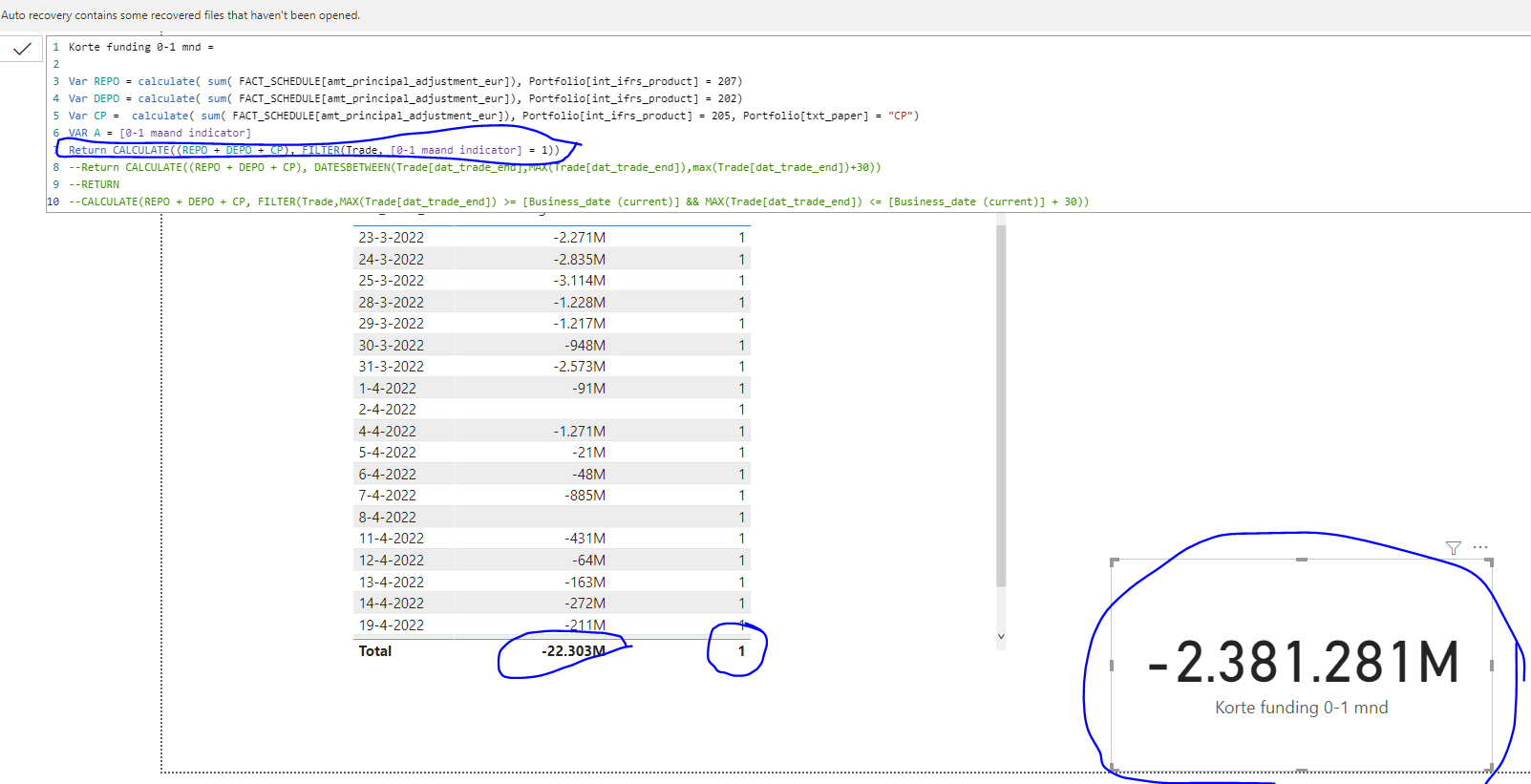
Task: Select the 2-4-2022 date cell
Action: click(x=388, y=410)
